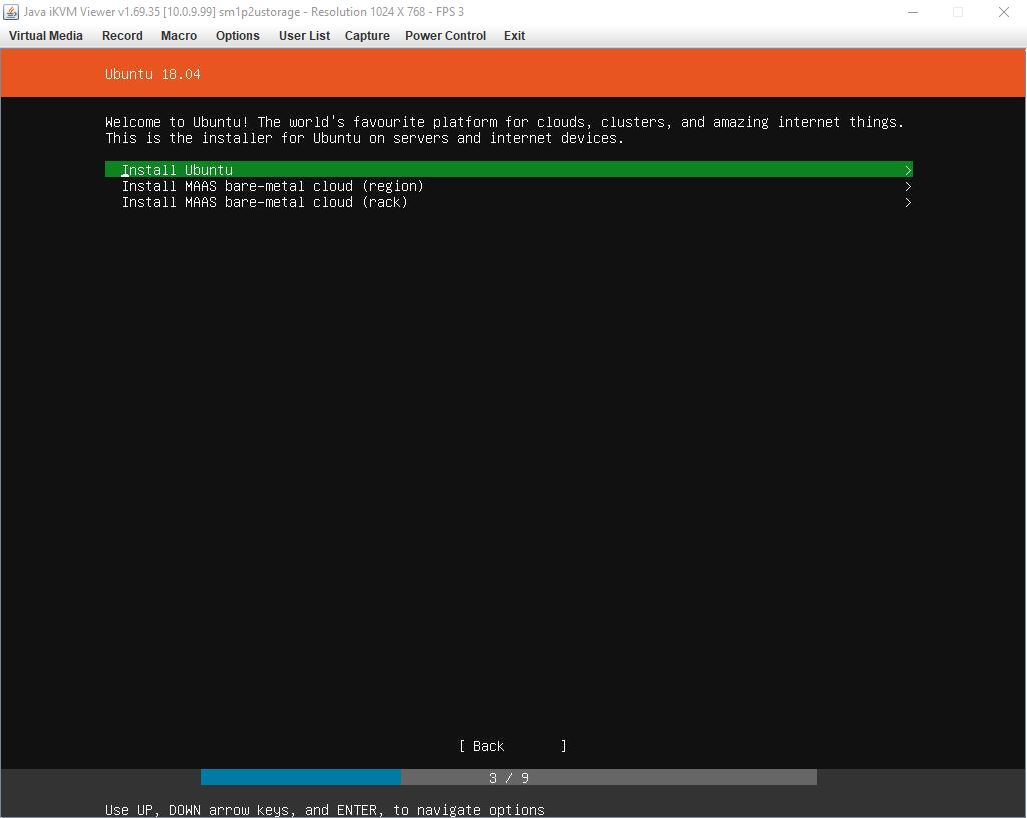Select the Install Ubuntu option
Viewport: 1027px width, 818px height.
pos(508,170)
